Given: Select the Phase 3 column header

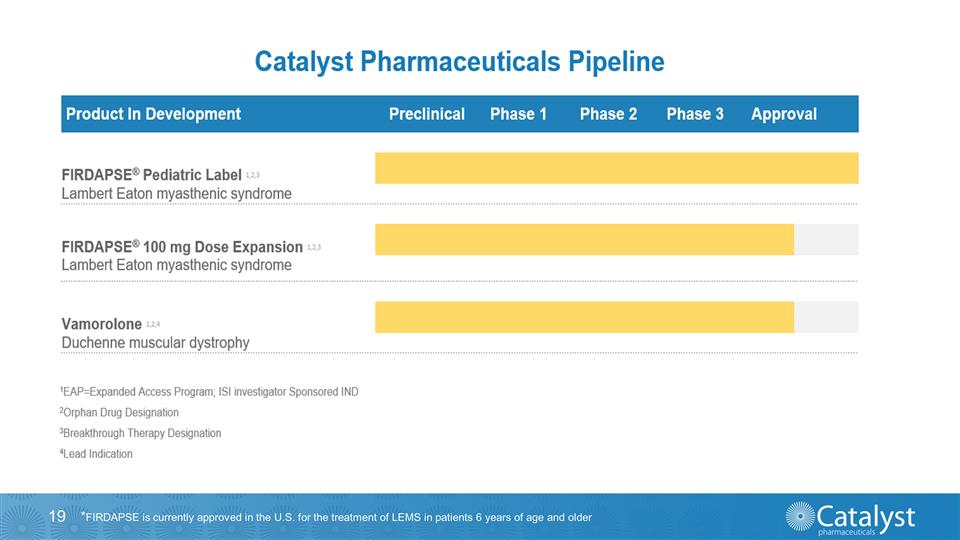Looking at the screenshot, I should coord(695,114).
